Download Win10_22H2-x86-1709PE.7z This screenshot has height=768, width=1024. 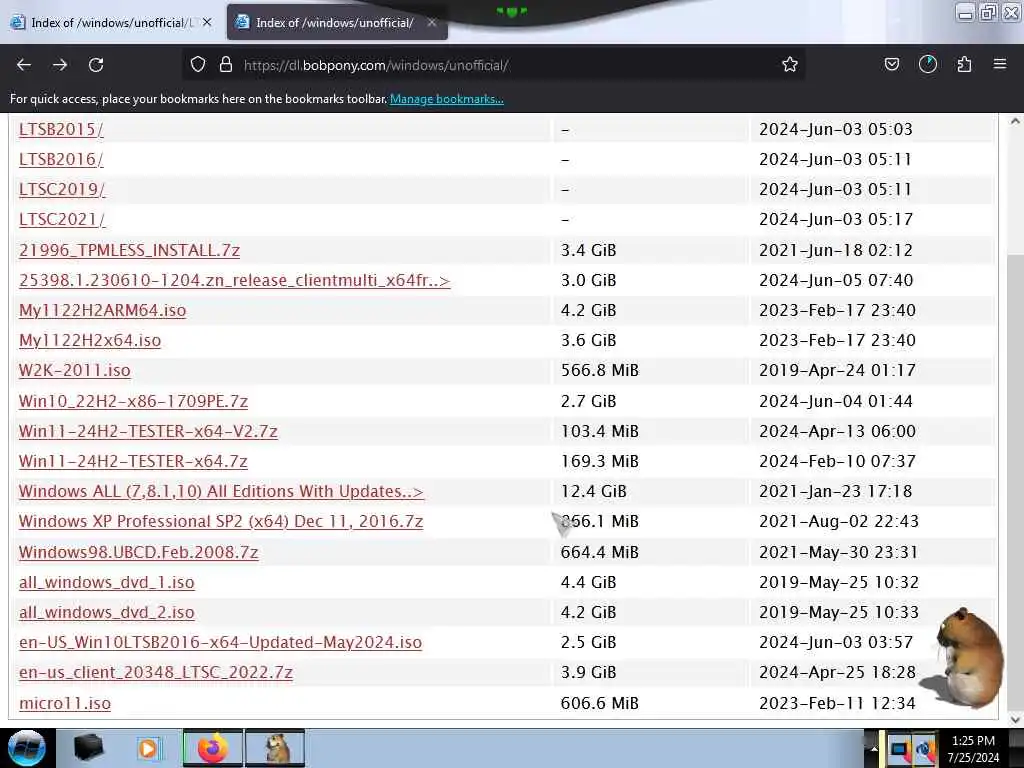[x=133, y=401]
